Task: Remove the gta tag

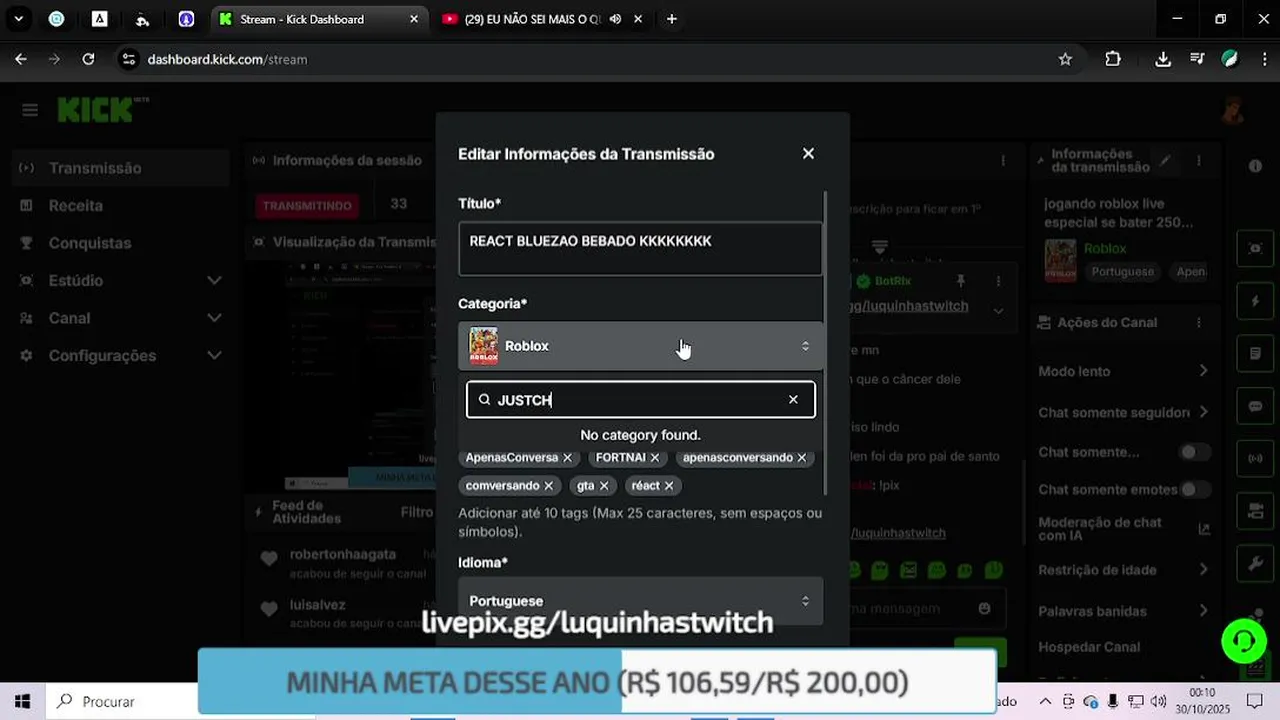Action: [603, 485]
